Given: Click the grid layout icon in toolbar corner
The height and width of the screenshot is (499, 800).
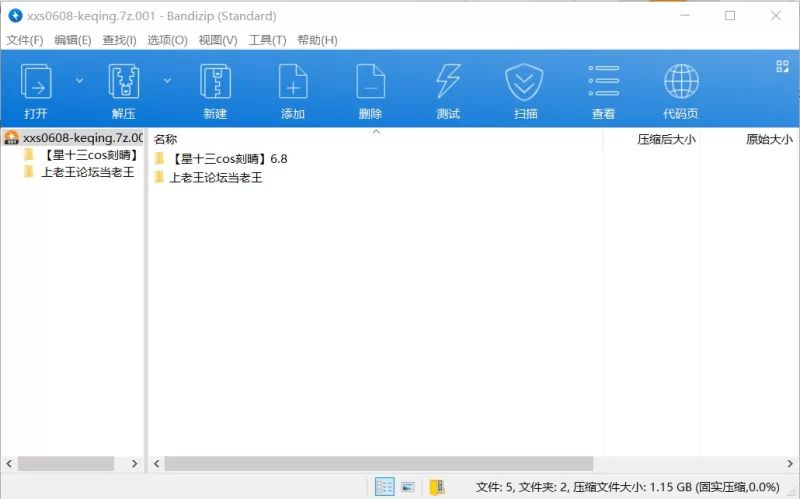Looking at the screenshot, I should (x=782, y=66).
